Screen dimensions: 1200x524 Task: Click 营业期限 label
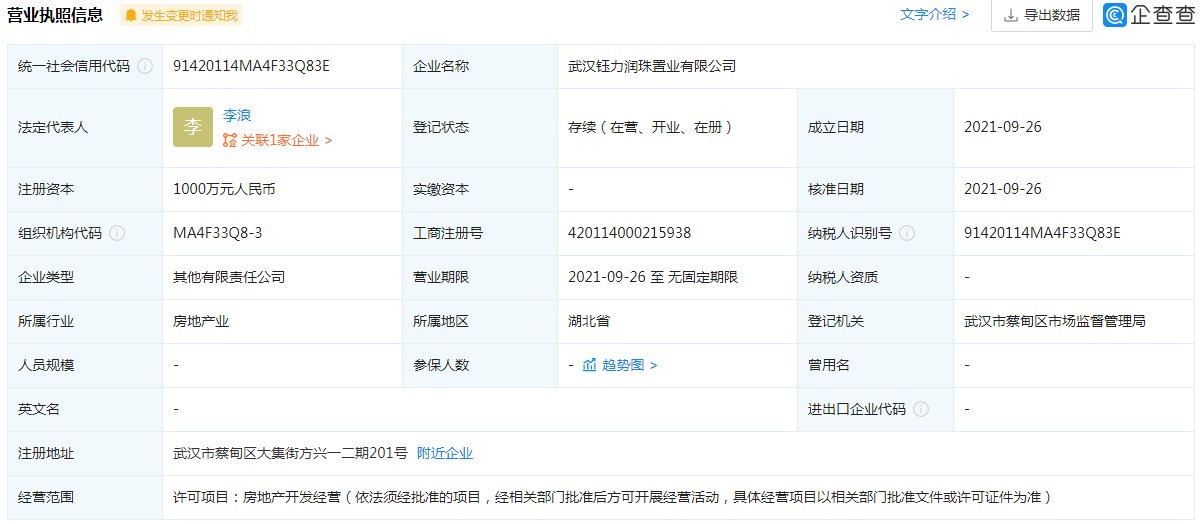[441, 277]
